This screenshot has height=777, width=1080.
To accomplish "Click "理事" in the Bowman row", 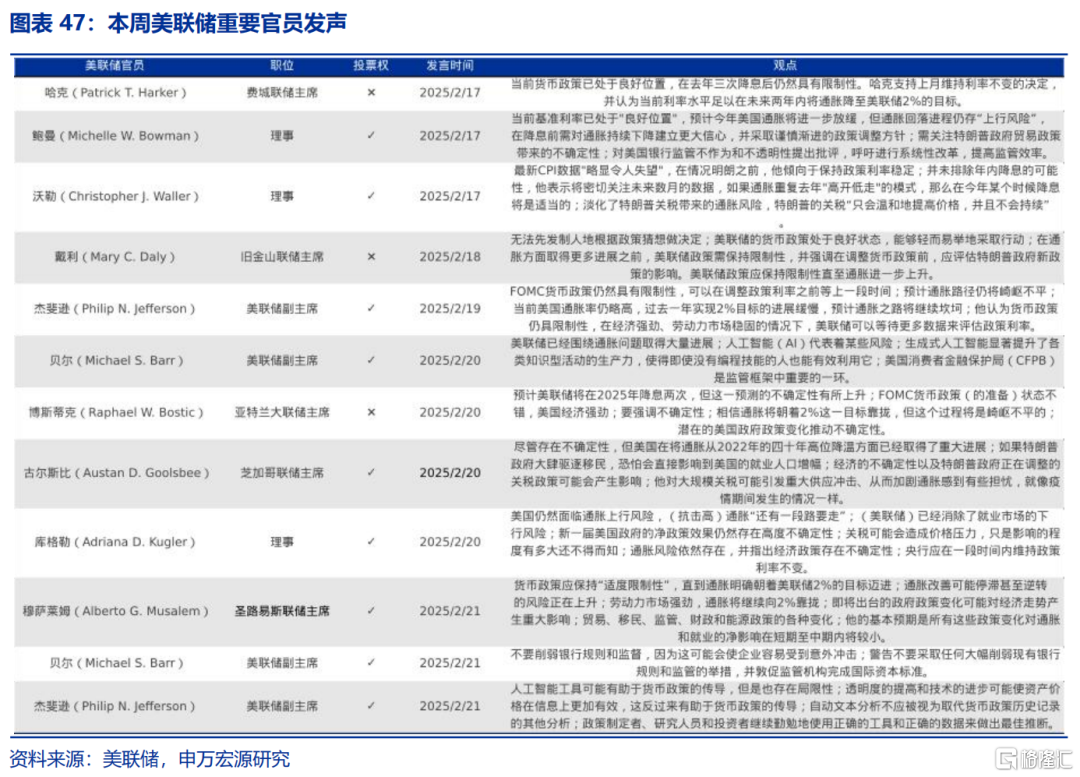I will coord(282,136).
